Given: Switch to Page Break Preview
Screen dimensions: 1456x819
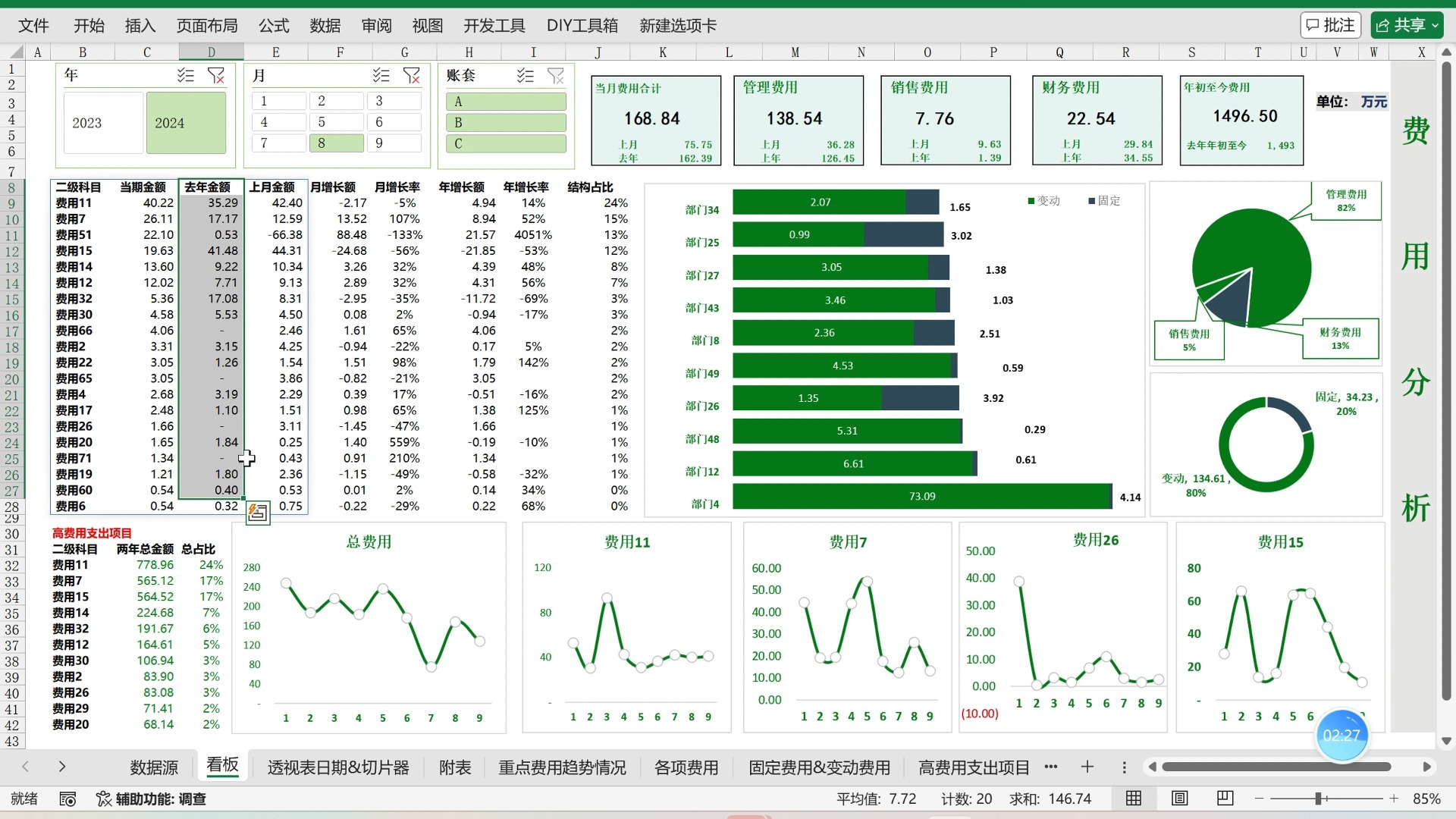Looking at the screenshot, I should click(1225, 799).
